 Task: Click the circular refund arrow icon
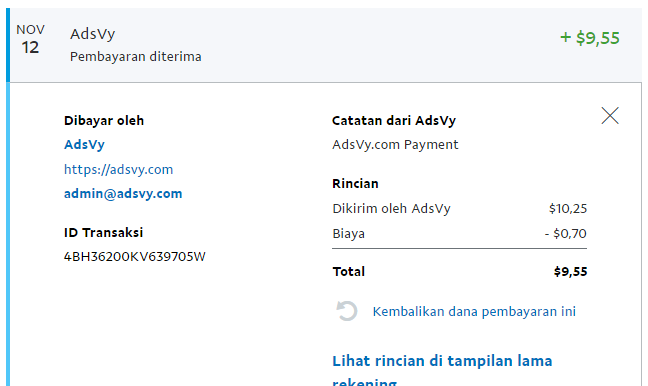(x=346, y=311)
